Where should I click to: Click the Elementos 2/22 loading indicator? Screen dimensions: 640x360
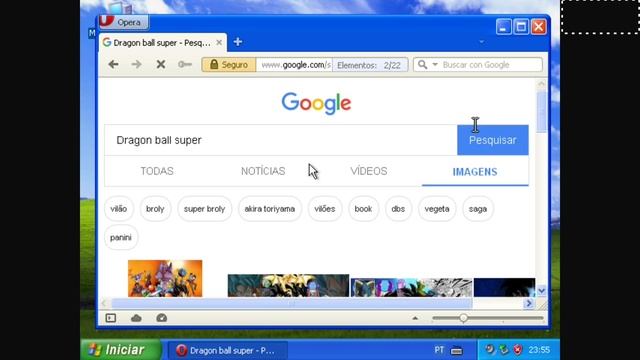pos(369,65)
